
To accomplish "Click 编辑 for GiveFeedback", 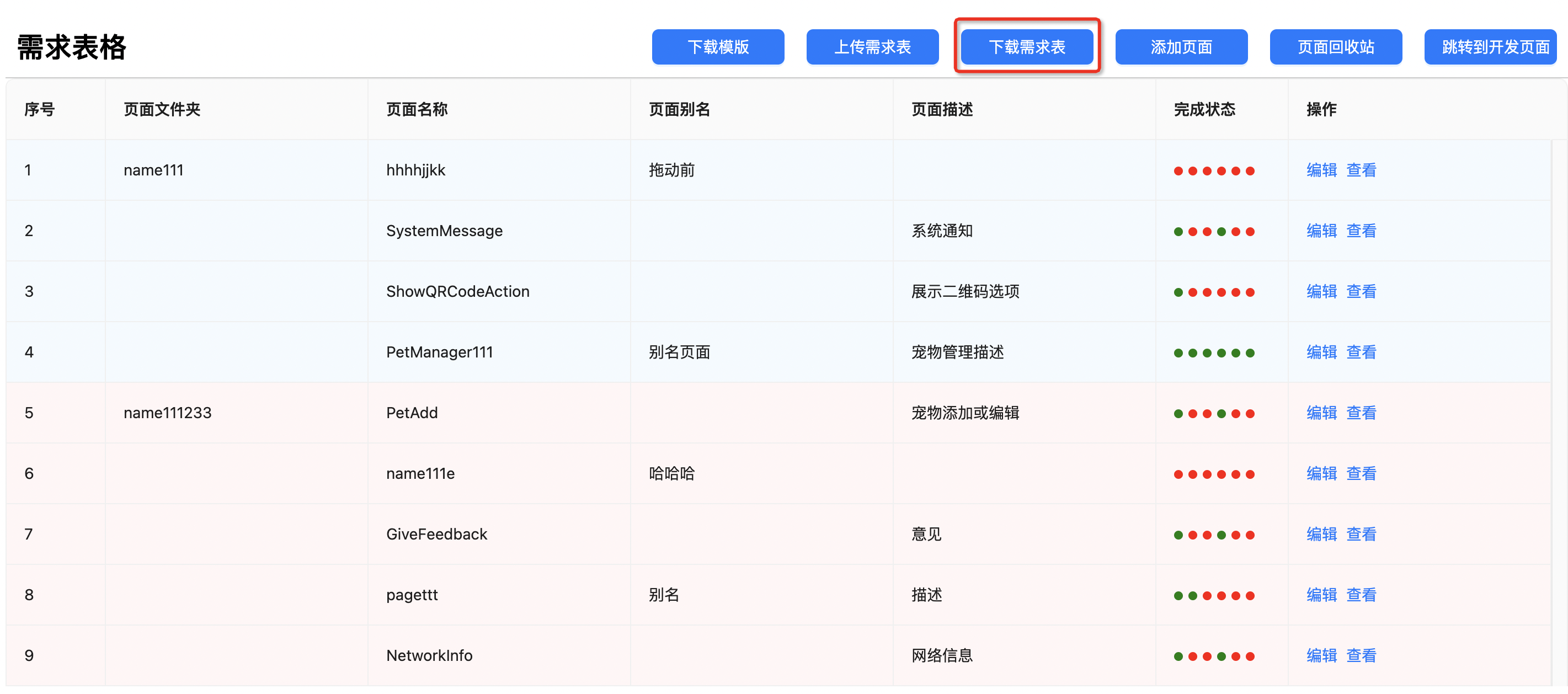I will (x=1321, y=534).
